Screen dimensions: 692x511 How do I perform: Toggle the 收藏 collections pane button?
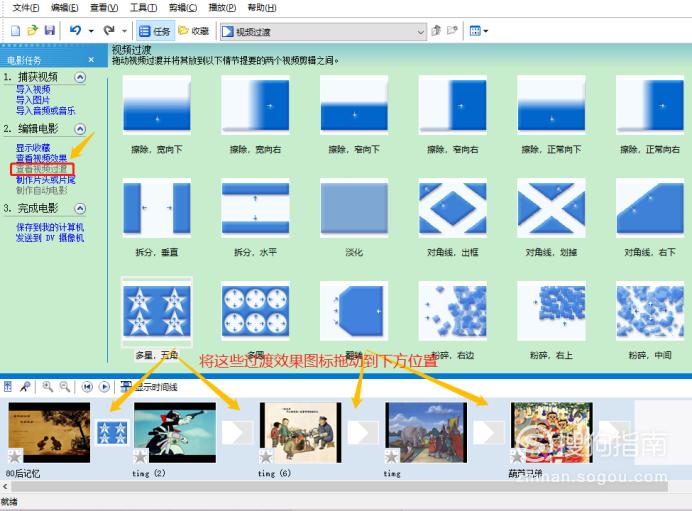(194, 31)
